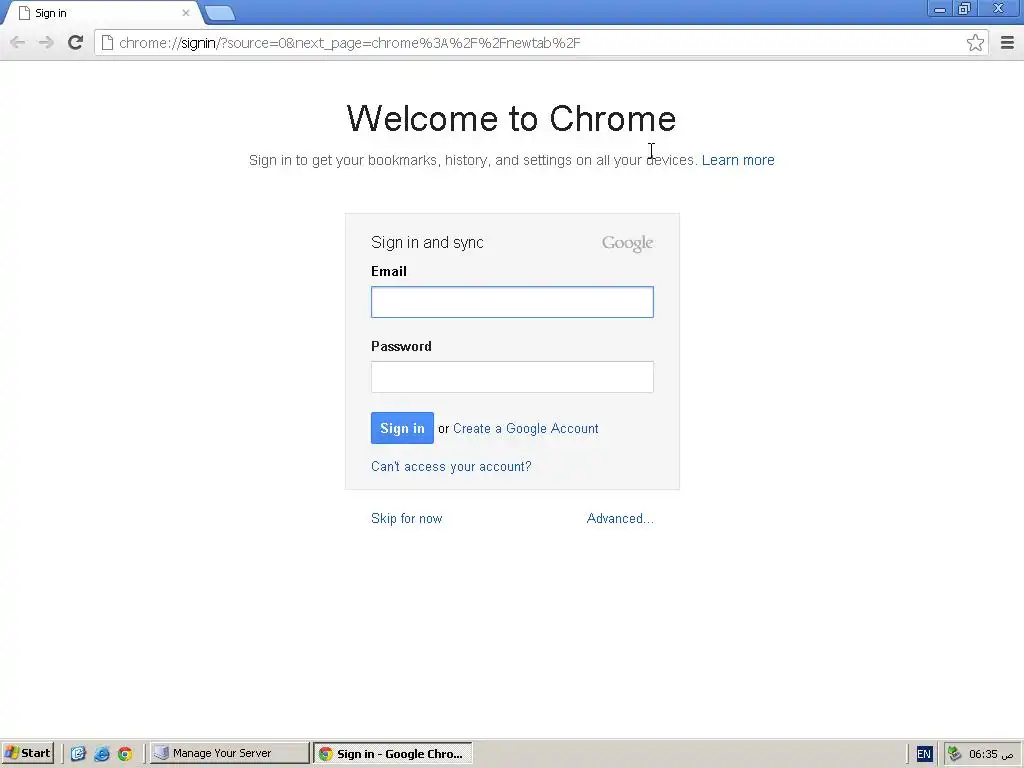This screenshot has height=768, width=1024.
Task: Switch to Manage Your Server window
Action: pos(229,753)
